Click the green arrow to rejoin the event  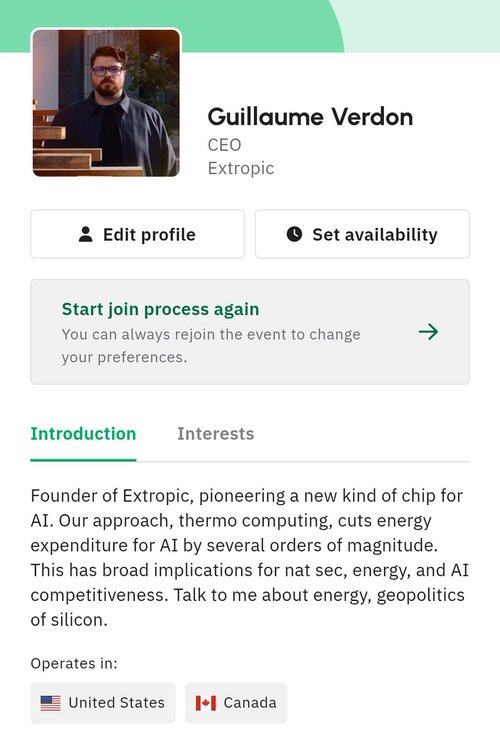pyautogui.click(x=429, y=332)
